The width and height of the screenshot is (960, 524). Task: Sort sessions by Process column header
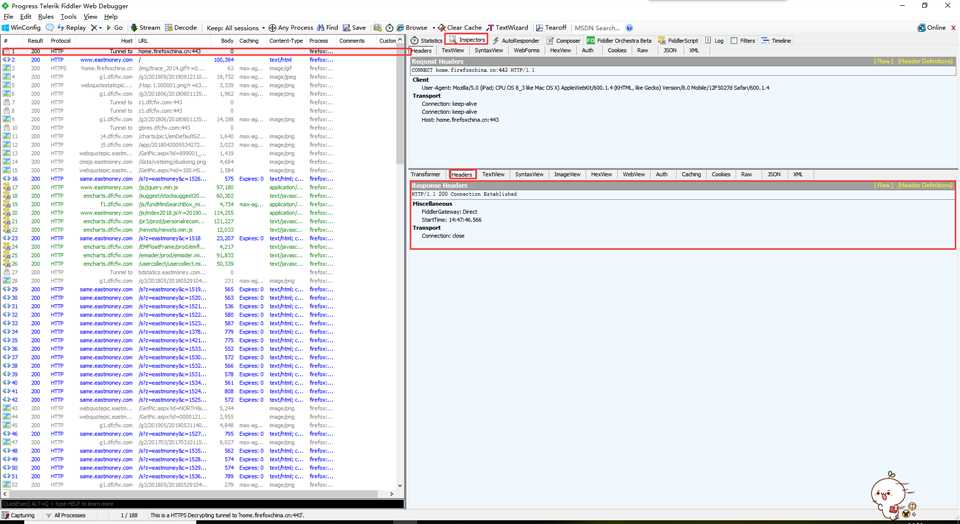point(318,40)
